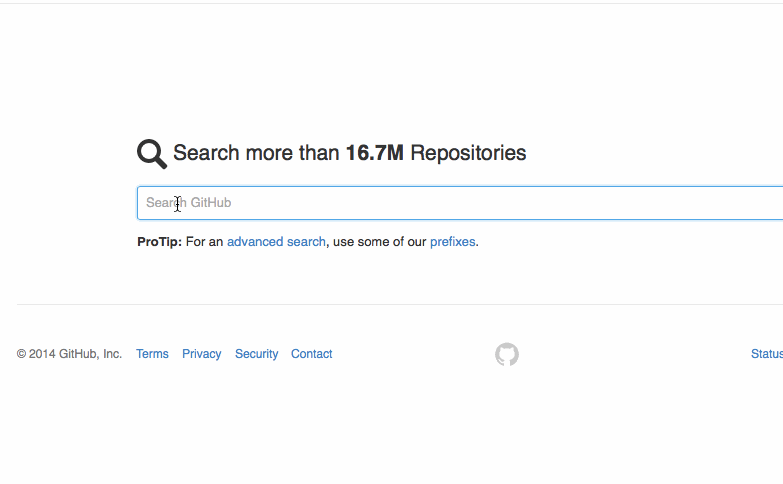Click the magnifying glass icon beside the heading

tap(152, 154)
